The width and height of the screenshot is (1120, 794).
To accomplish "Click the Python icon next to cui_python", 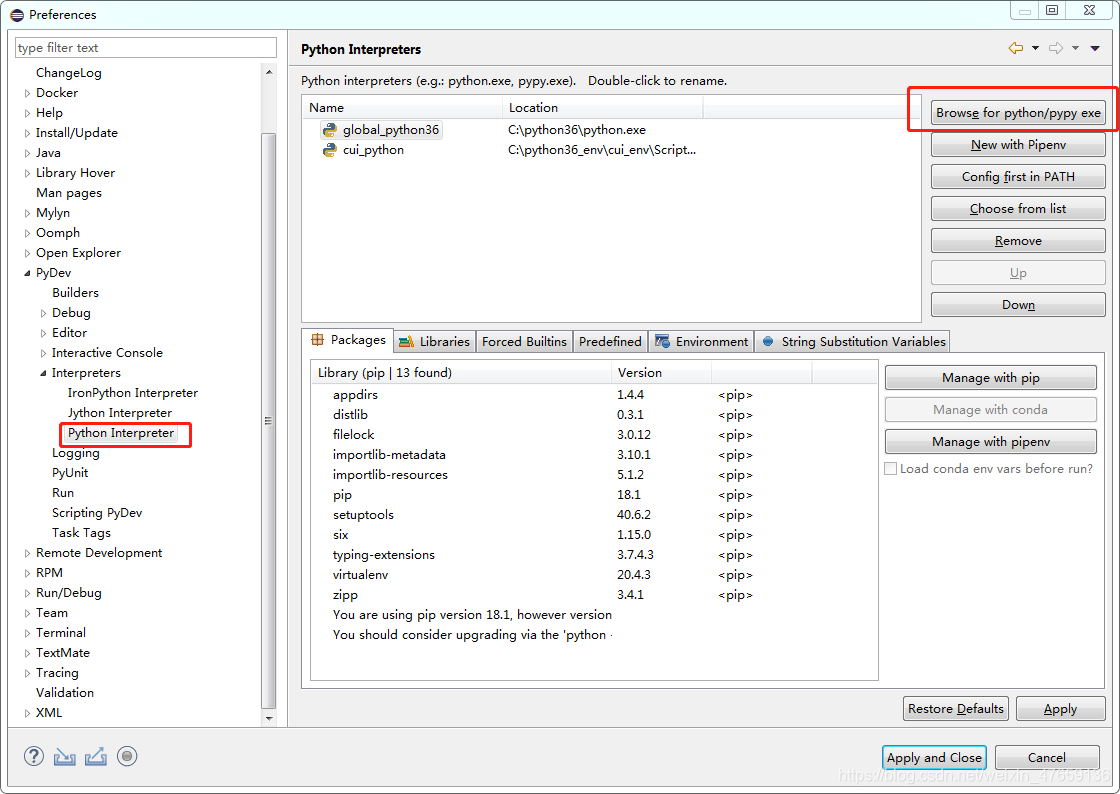I will point(332,150).
